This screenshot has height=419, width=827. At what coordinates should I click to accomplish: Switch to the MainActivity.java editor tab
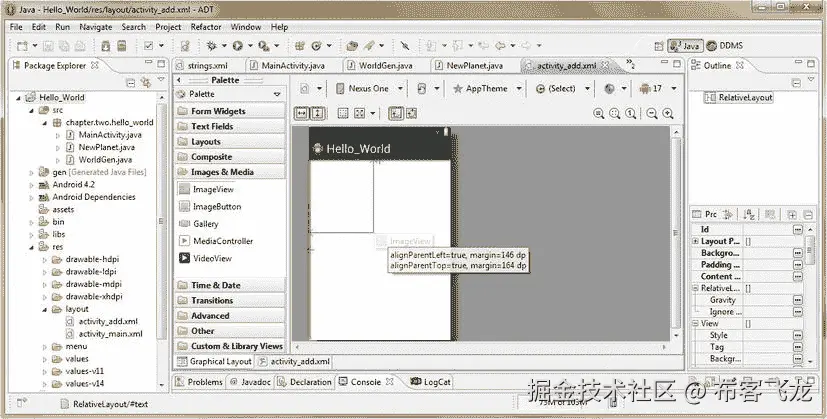[293, 66]
